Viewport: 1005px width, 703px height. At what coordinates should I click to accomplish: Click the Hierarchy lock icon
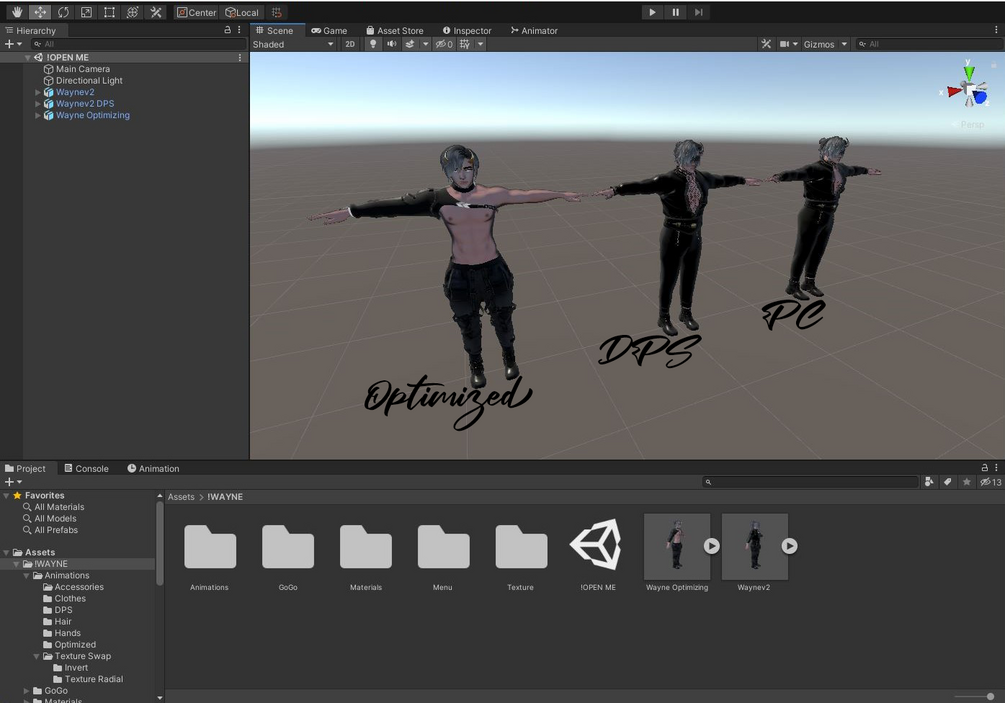pos(227,30)
